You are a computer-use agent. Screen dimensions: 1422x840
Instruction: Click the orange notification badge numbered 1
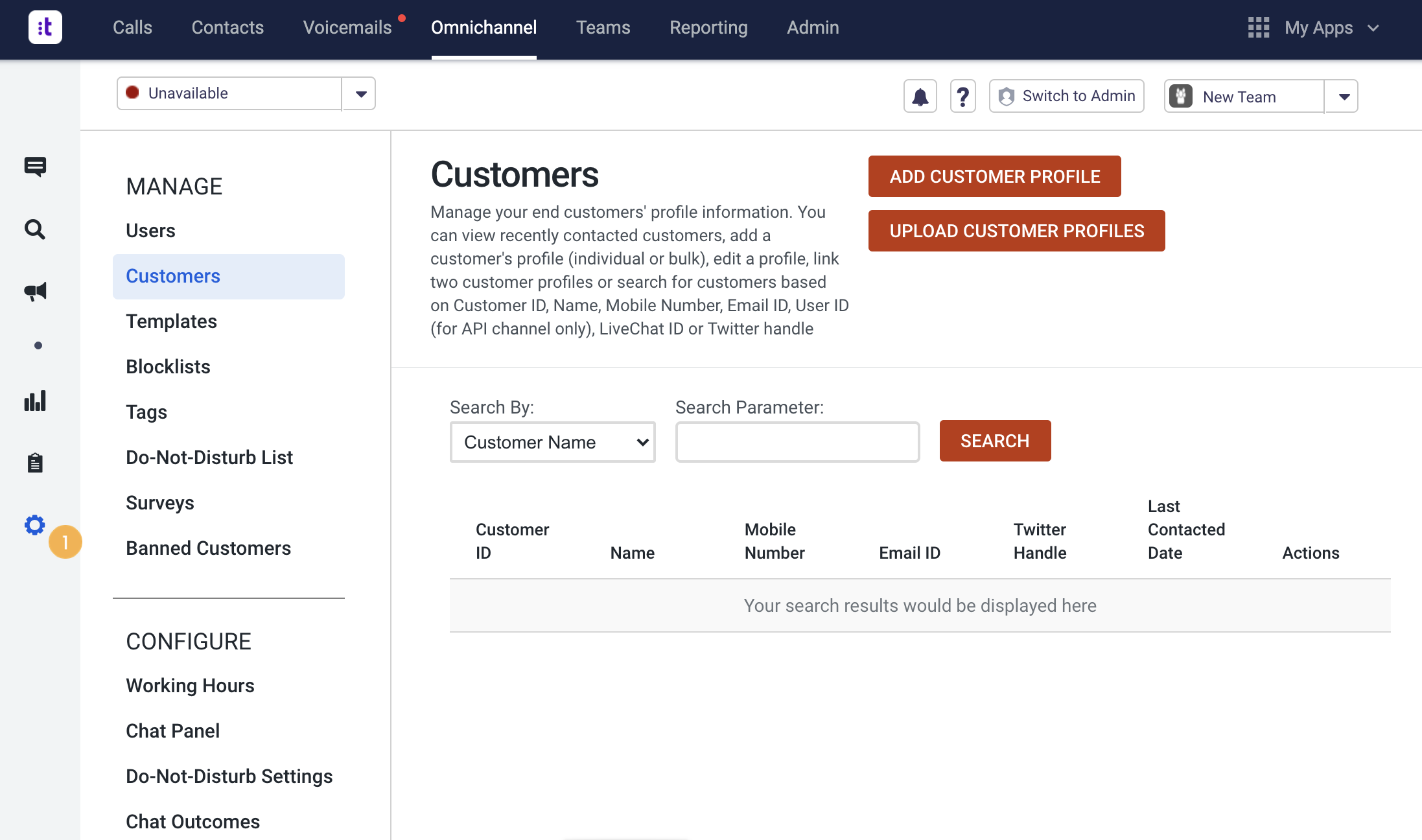tap(65, 542)
